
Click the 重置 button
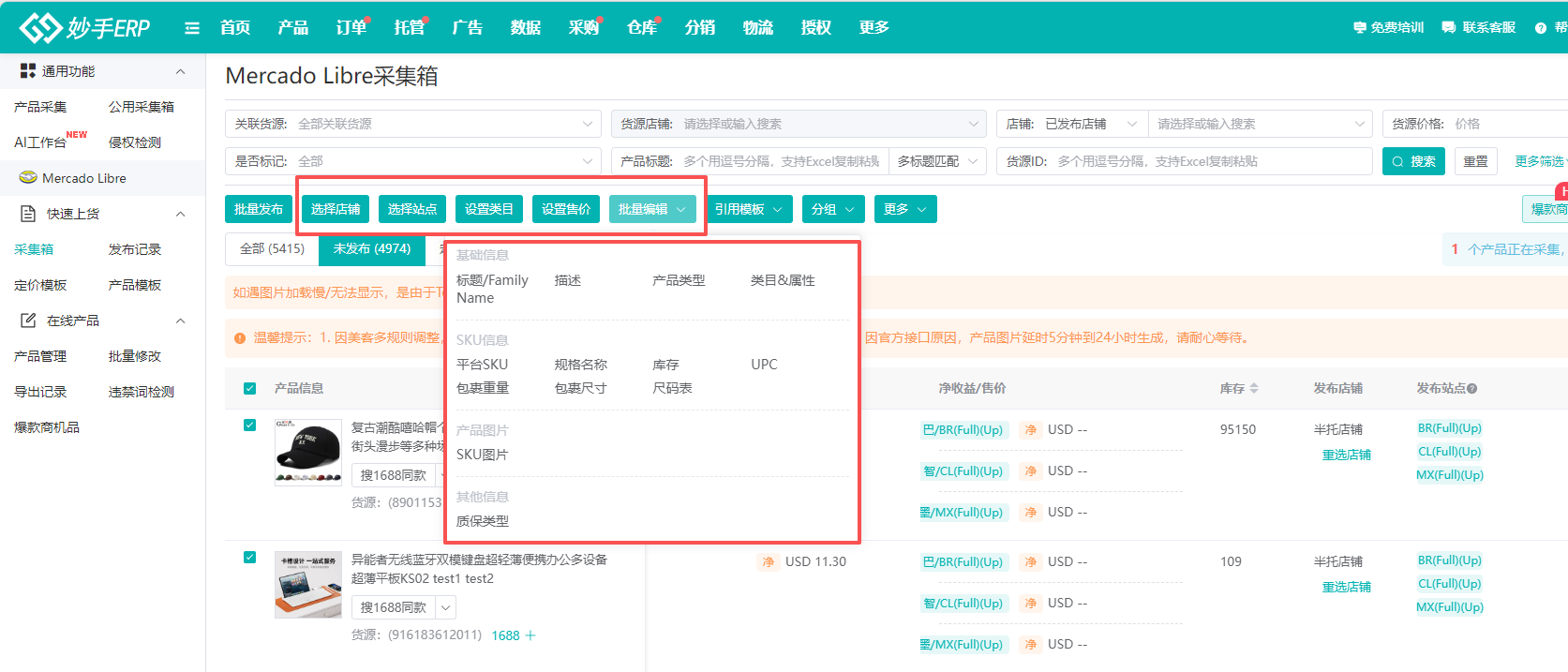(1476, 161)
